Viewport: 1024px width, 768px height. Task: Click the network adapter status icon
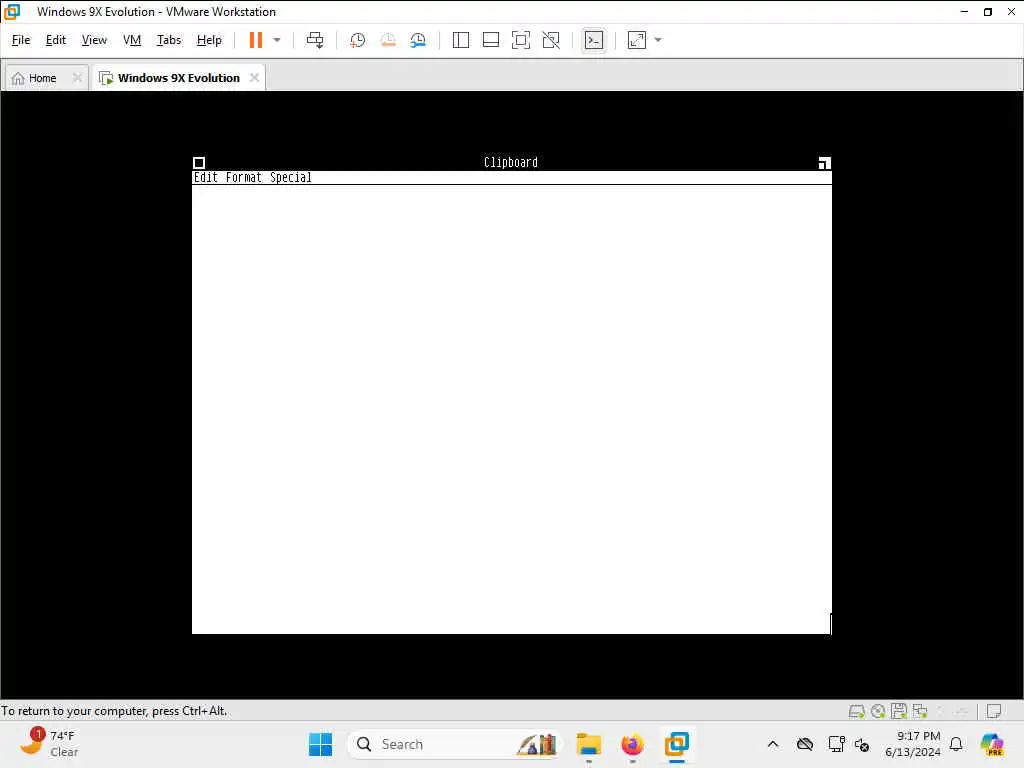pos(920,711)
